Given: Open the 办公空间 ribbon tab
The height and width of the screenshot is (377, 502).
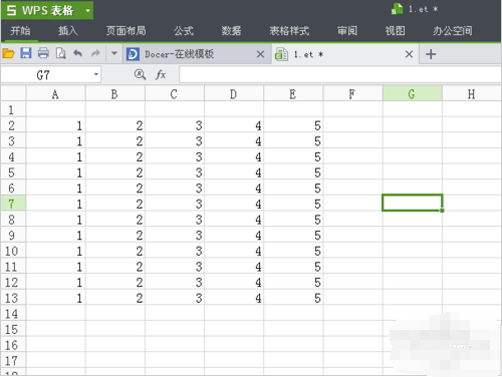Looking at the screenshot, I should [x=452, y=31].
